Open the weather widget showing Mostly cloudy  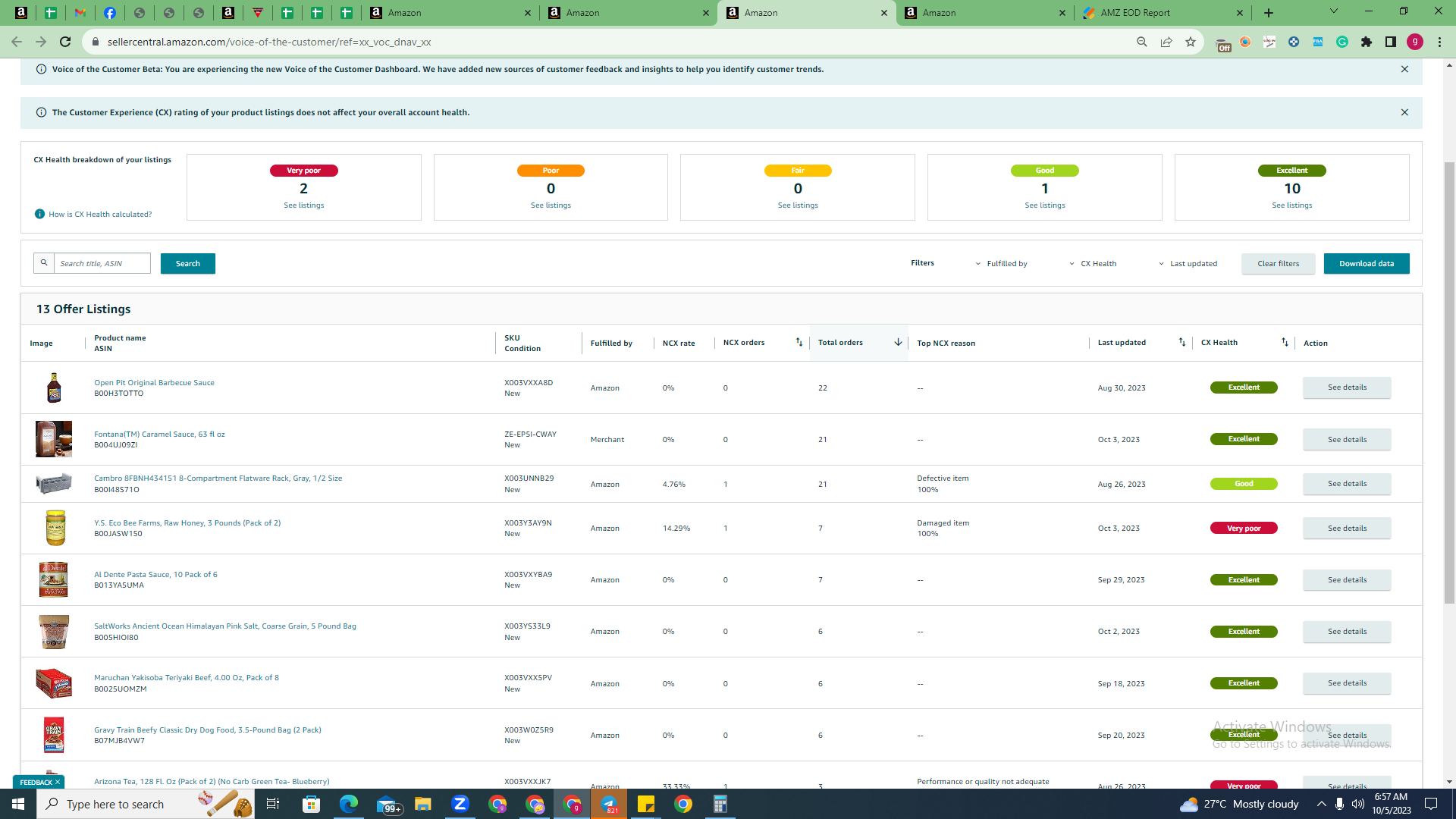[1239, 804]
